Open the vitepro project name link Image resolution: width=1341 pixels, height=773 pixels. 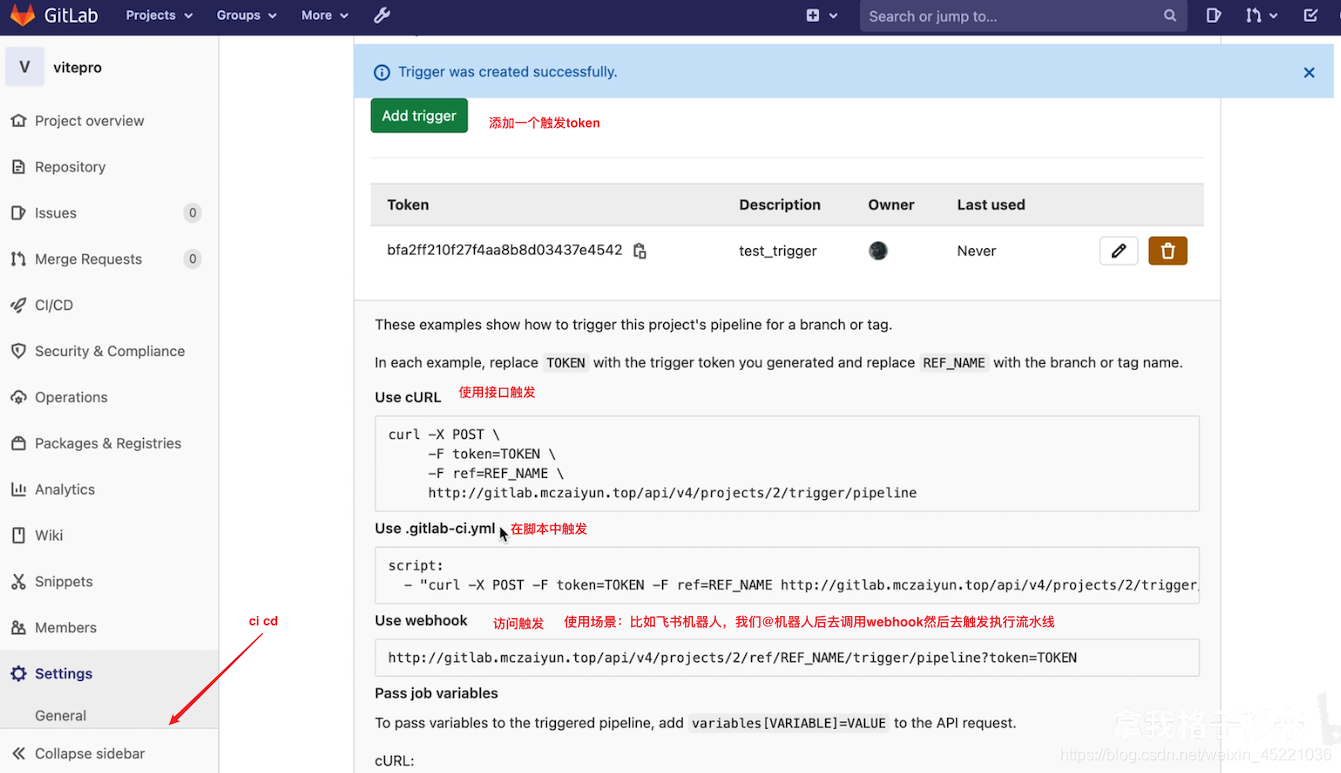tap(77, 67)
